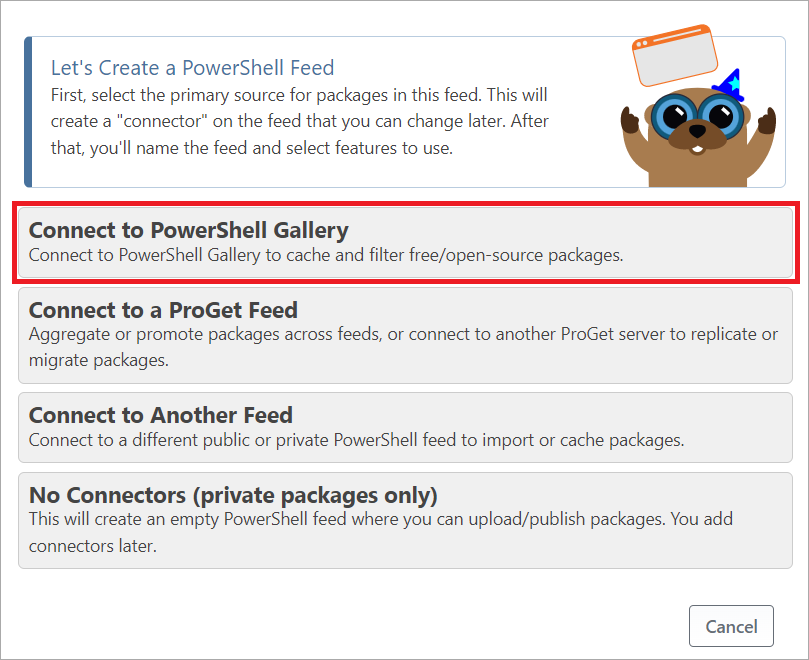Click the intro paragraph about primary source

click(300, 122)
